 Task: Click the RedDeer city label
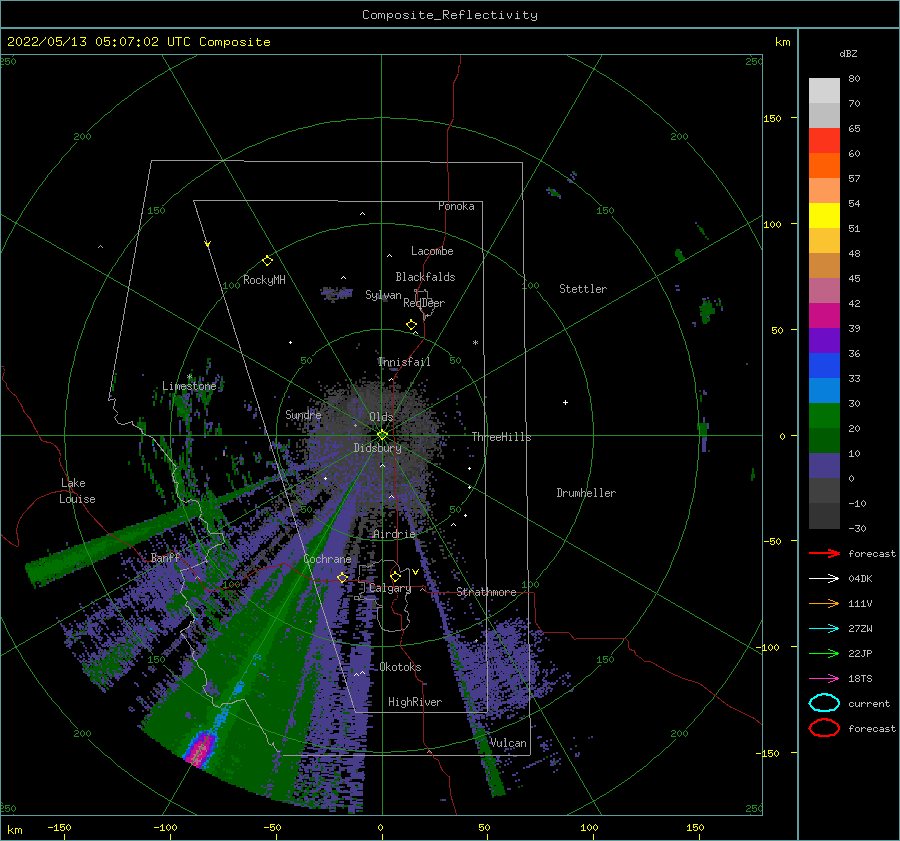point(424,303)
